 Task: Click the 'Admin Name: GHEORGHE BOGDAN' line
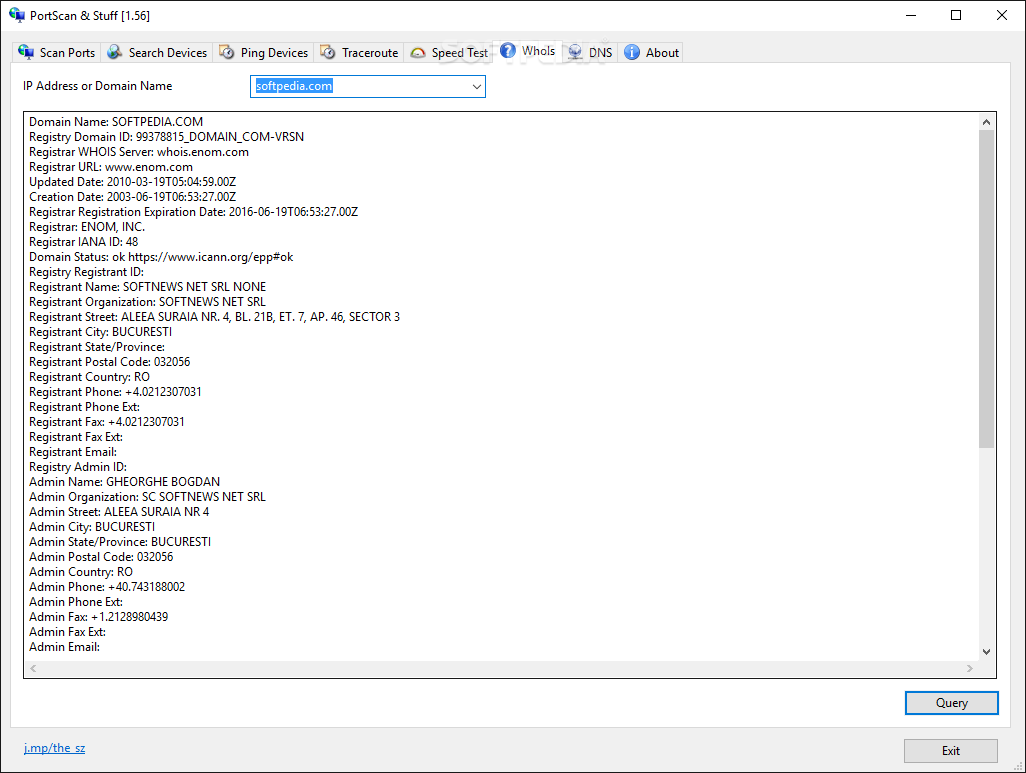point(124,482)
